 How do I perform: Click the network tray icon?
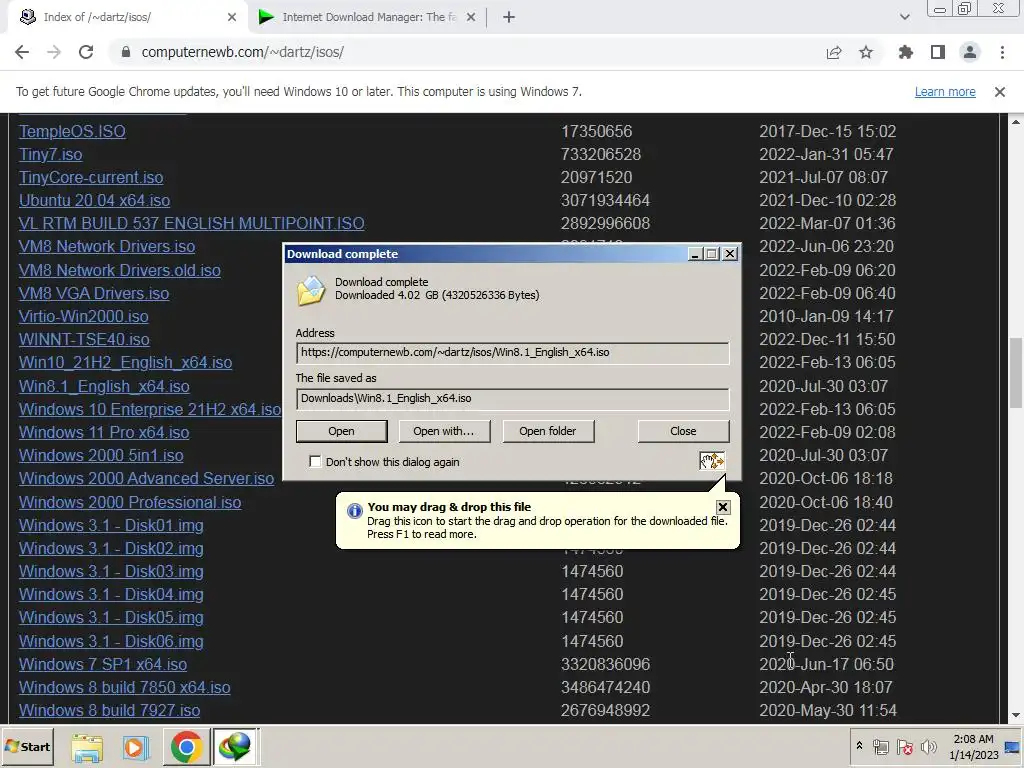point(880,746)
